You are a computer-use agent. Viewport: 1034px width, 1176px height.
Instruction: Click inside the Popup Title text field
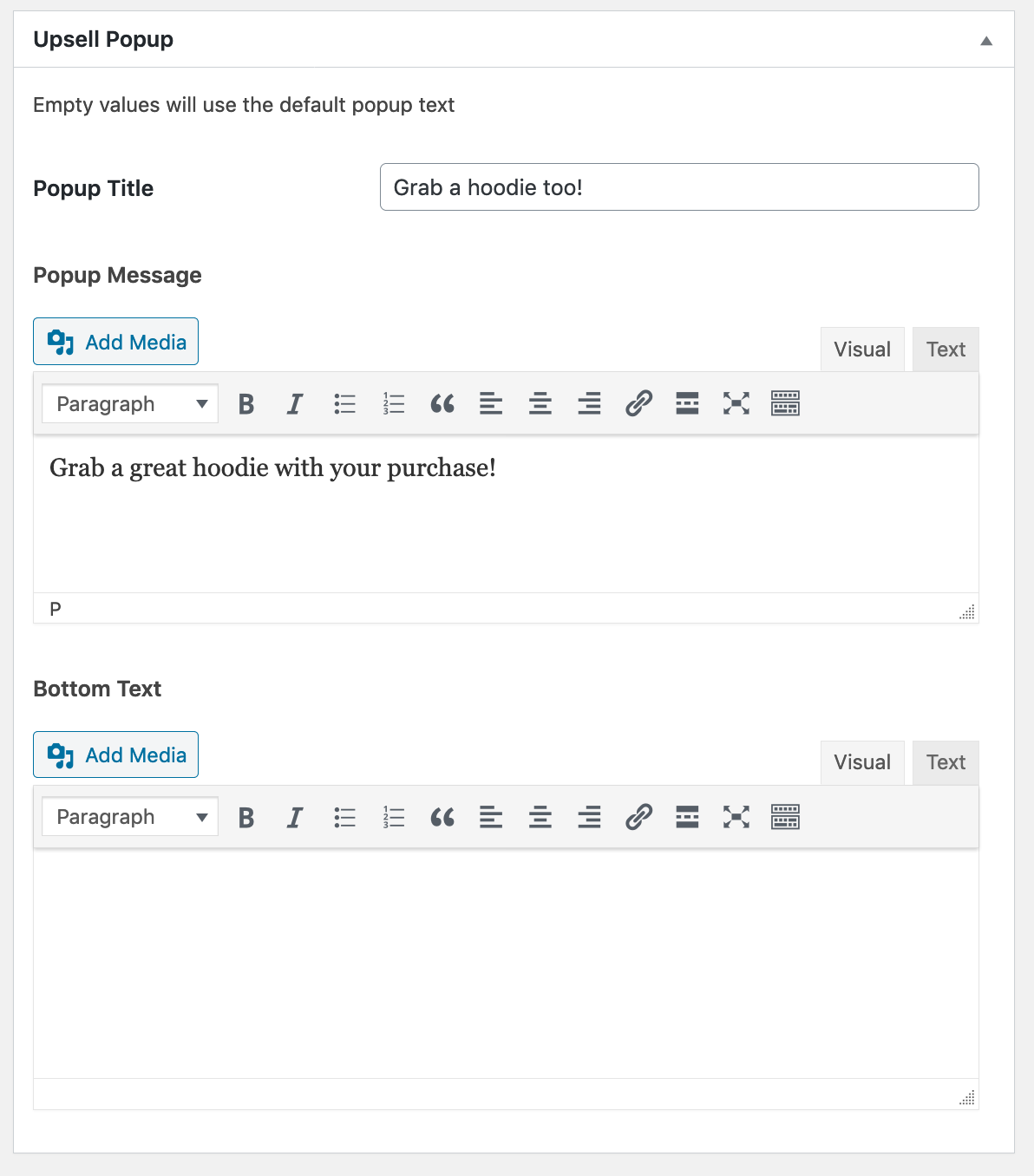click(x=679, y=186)
